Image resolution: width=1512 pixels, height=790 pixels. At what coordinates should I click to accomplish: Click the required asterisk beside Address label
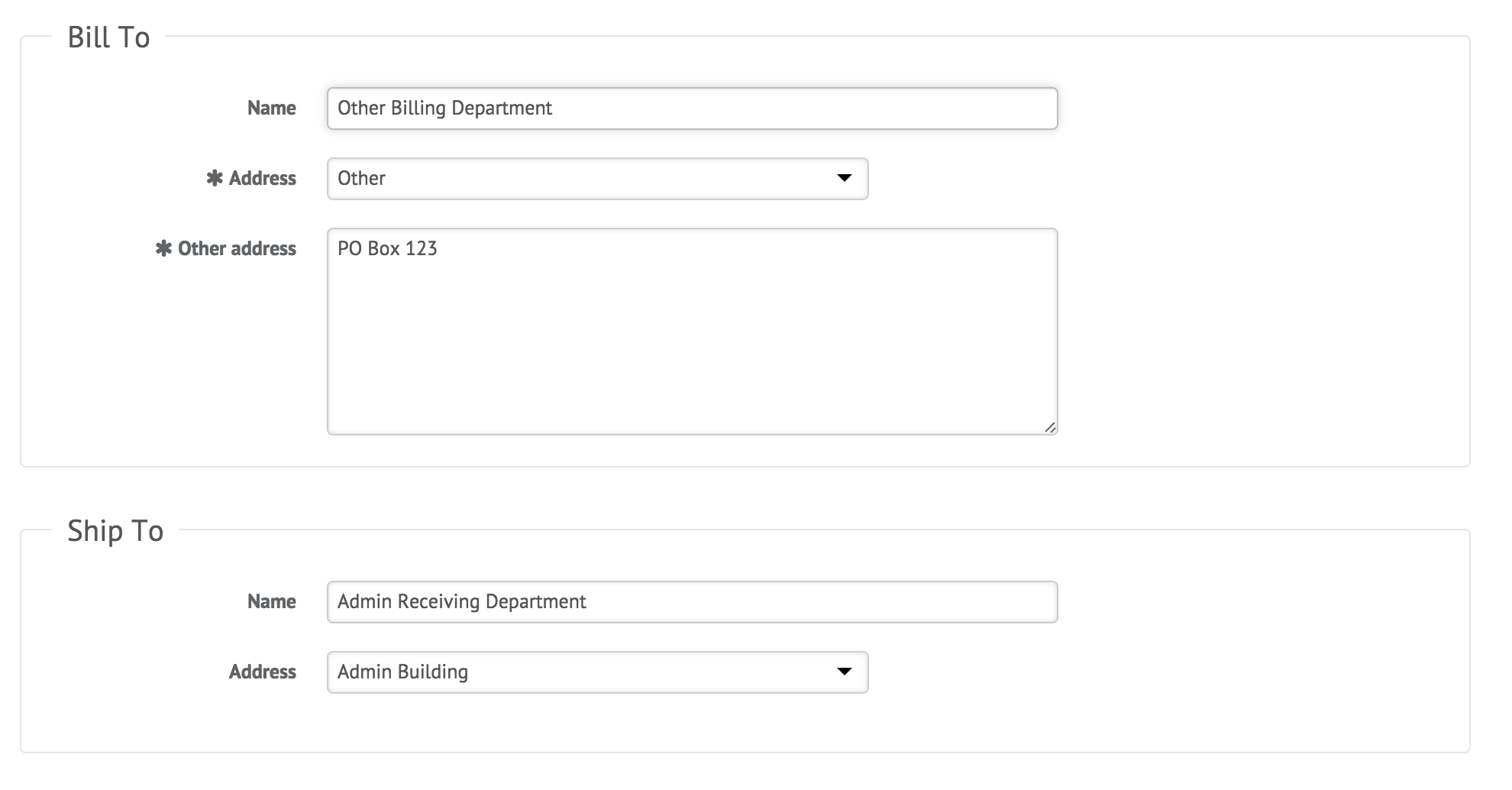(x=215, y=178)
